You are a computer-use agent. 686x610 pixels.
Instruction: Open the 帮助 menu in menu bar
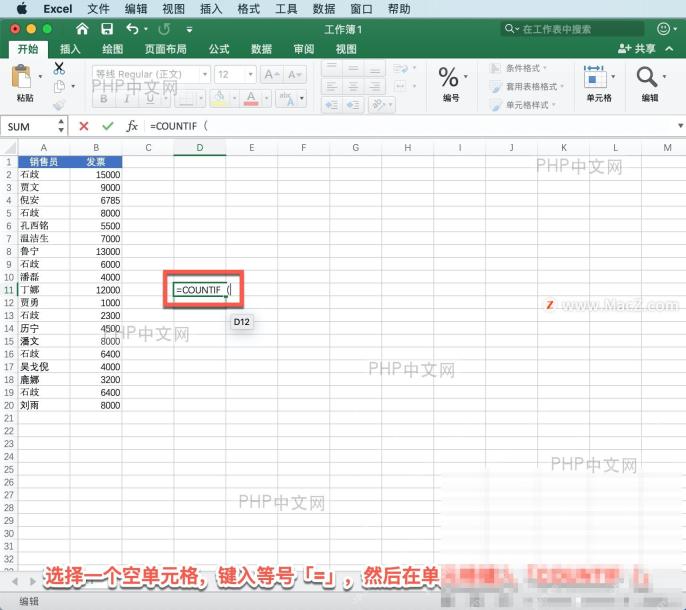tap(399, 9)
